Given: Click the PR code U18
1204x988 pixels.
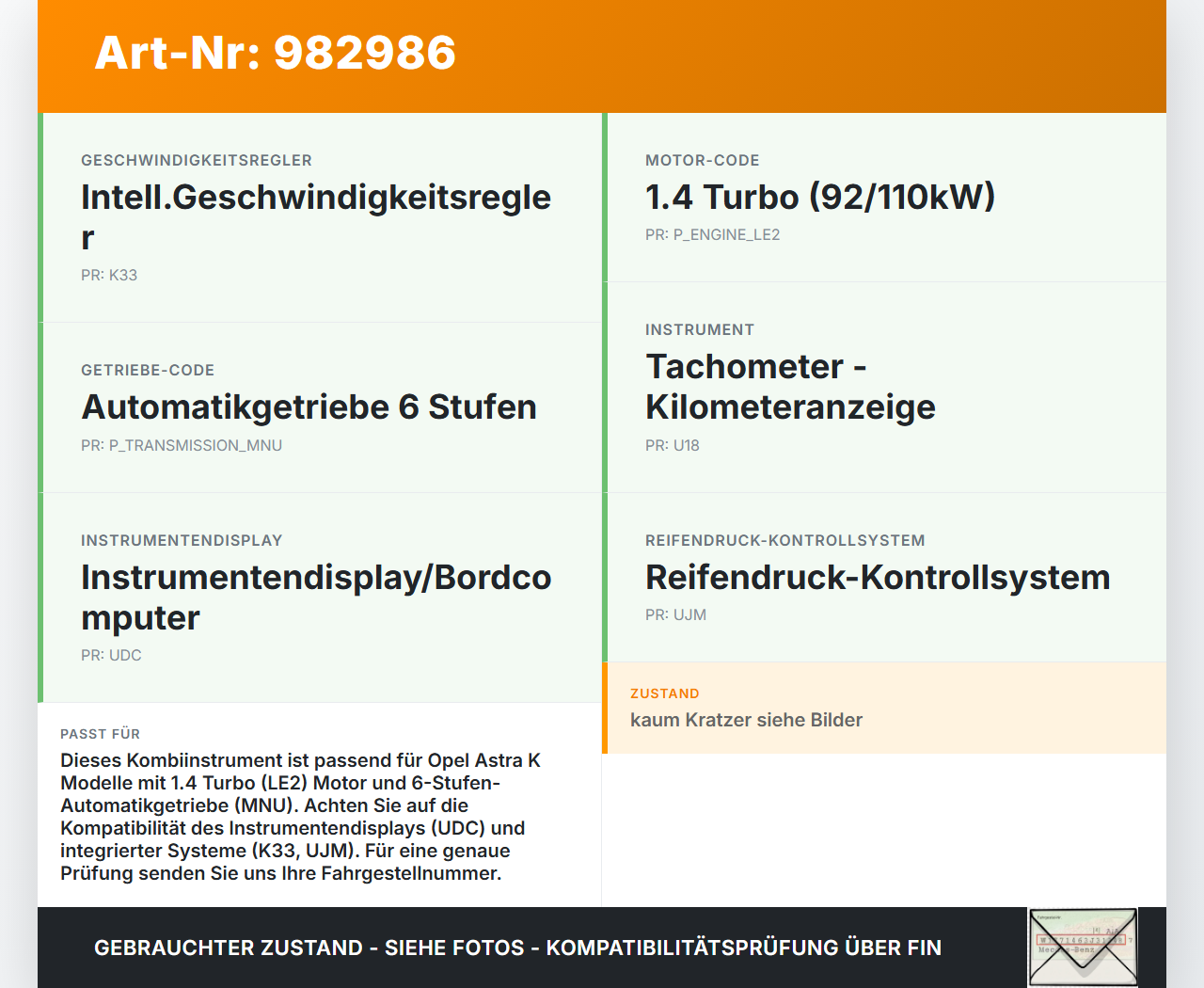Looking at the screenshot, I should (672, 445).
